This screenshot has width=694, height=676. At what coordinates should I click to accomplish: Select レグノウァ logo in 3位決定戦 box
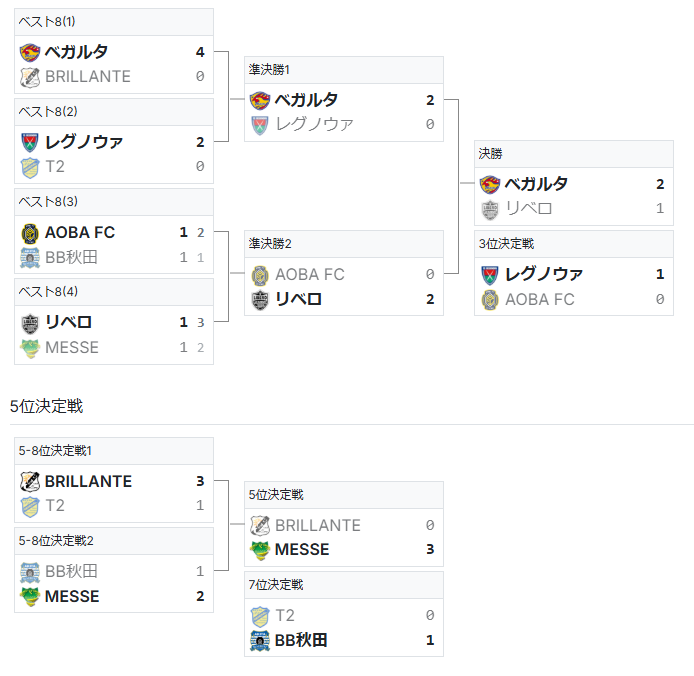tap(490, 274)
